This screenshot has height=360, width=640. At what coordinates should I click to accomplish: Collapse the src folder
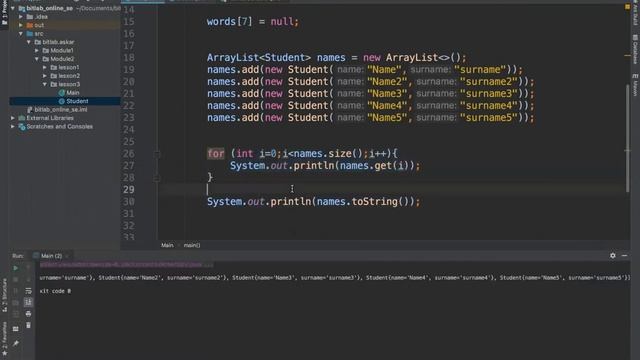pos(21,33)
